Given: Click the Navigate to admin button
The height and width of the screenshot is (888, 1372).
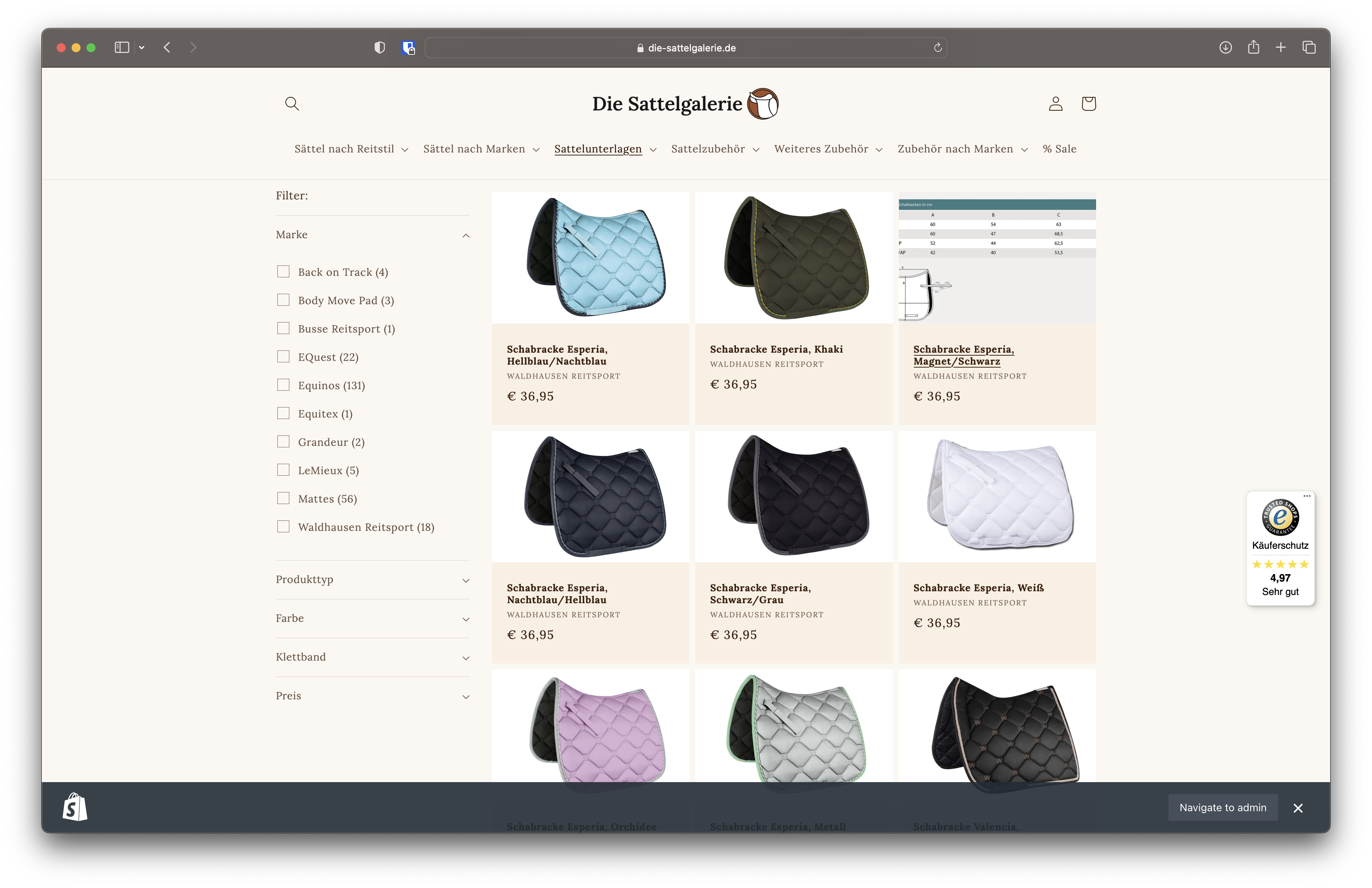Looking at the screenshot, I should 1222,807.
